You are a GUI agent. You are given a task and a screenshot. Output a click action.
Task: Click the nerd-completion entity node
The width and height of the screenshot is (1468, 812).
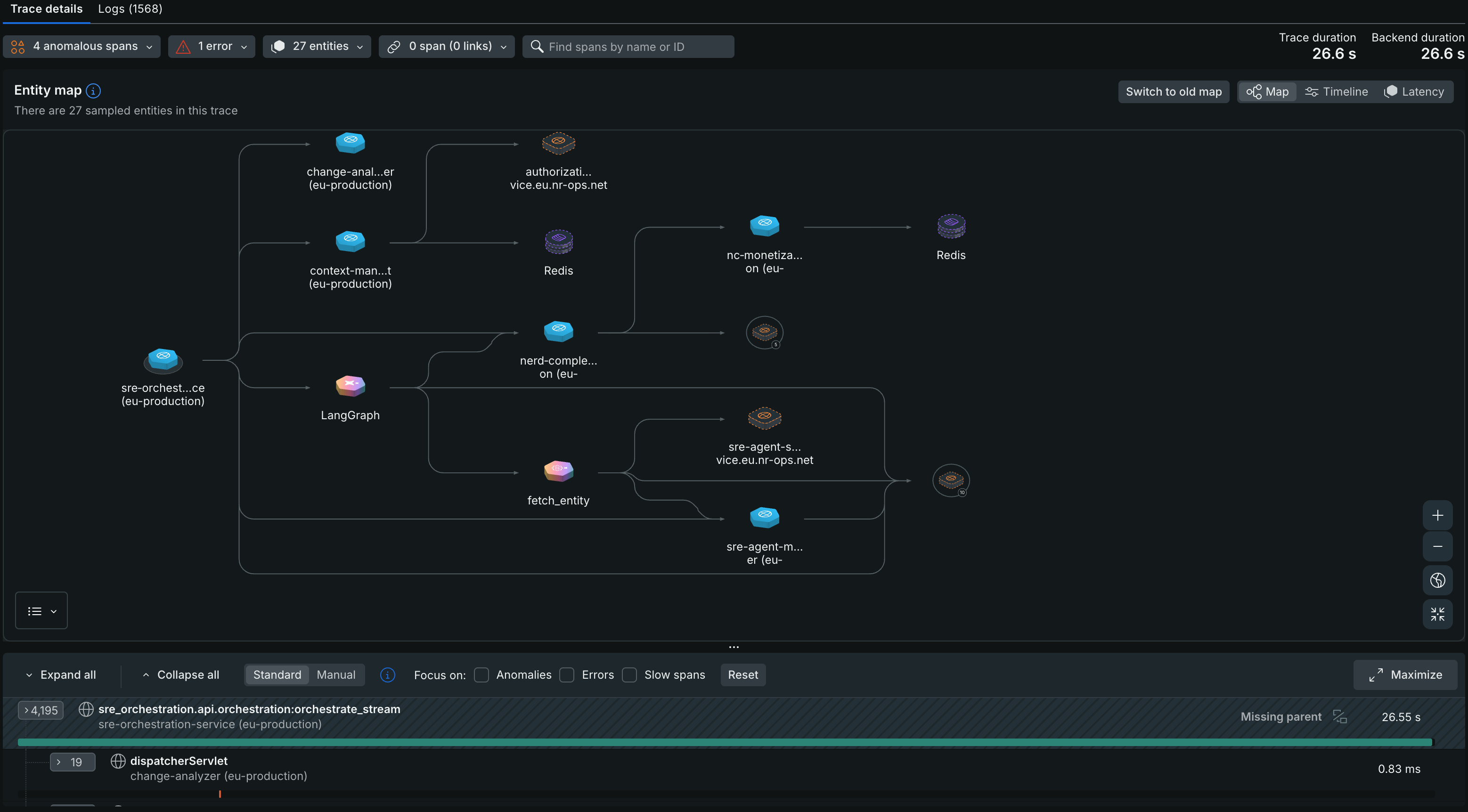[558, 331]
